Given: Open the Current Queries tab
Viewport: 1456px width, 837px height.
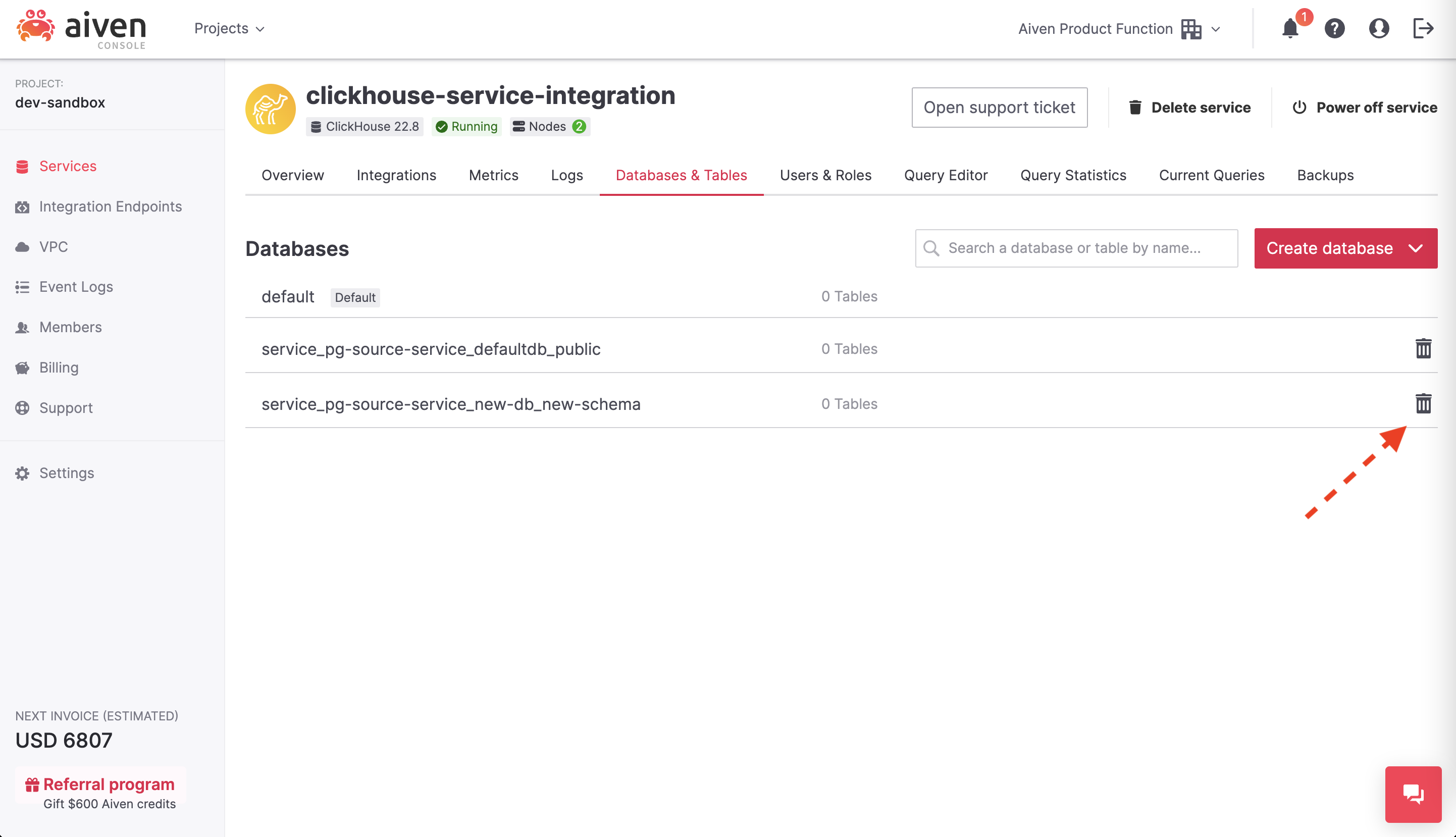Looking at the screenshot, I should [x=1211, y=175].
